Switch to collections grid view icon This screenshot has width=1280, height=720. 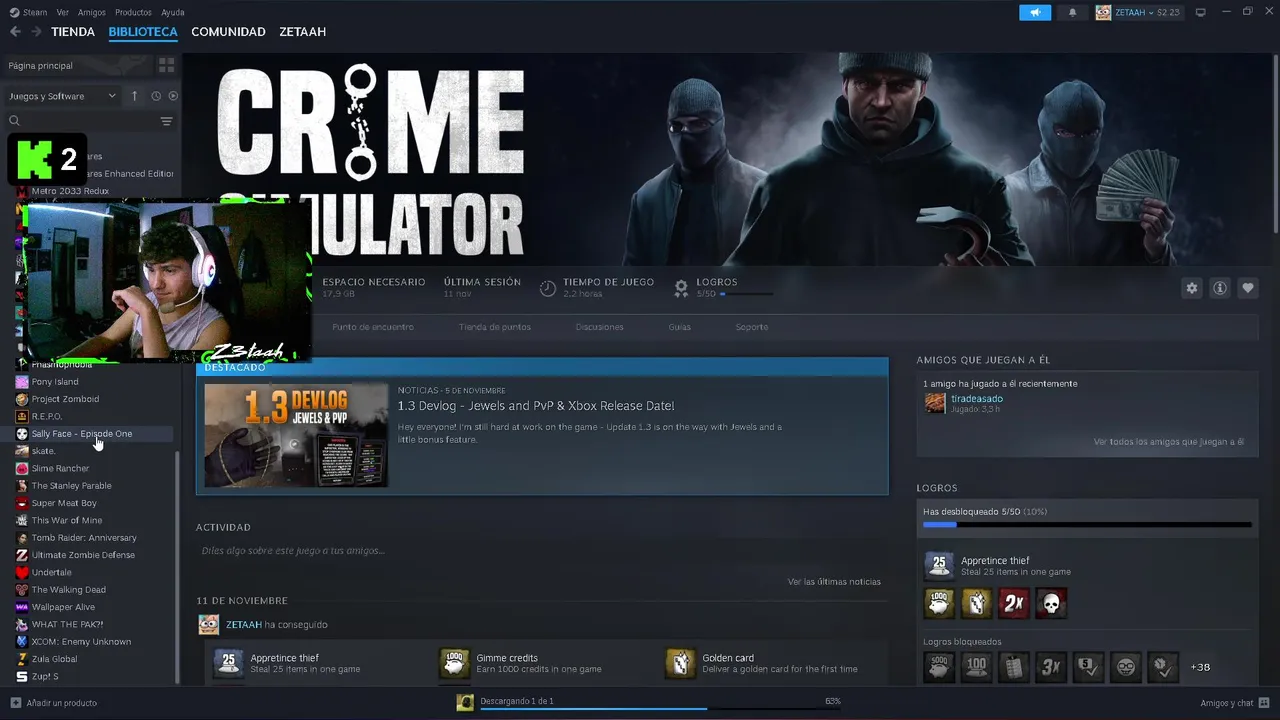[166, 65]
